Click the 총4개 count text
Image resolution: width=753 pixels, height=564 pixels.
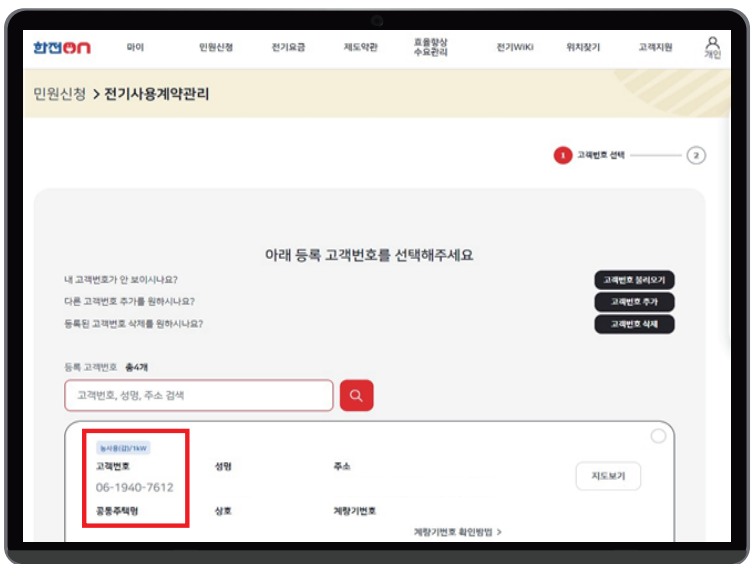coord(136,368)
